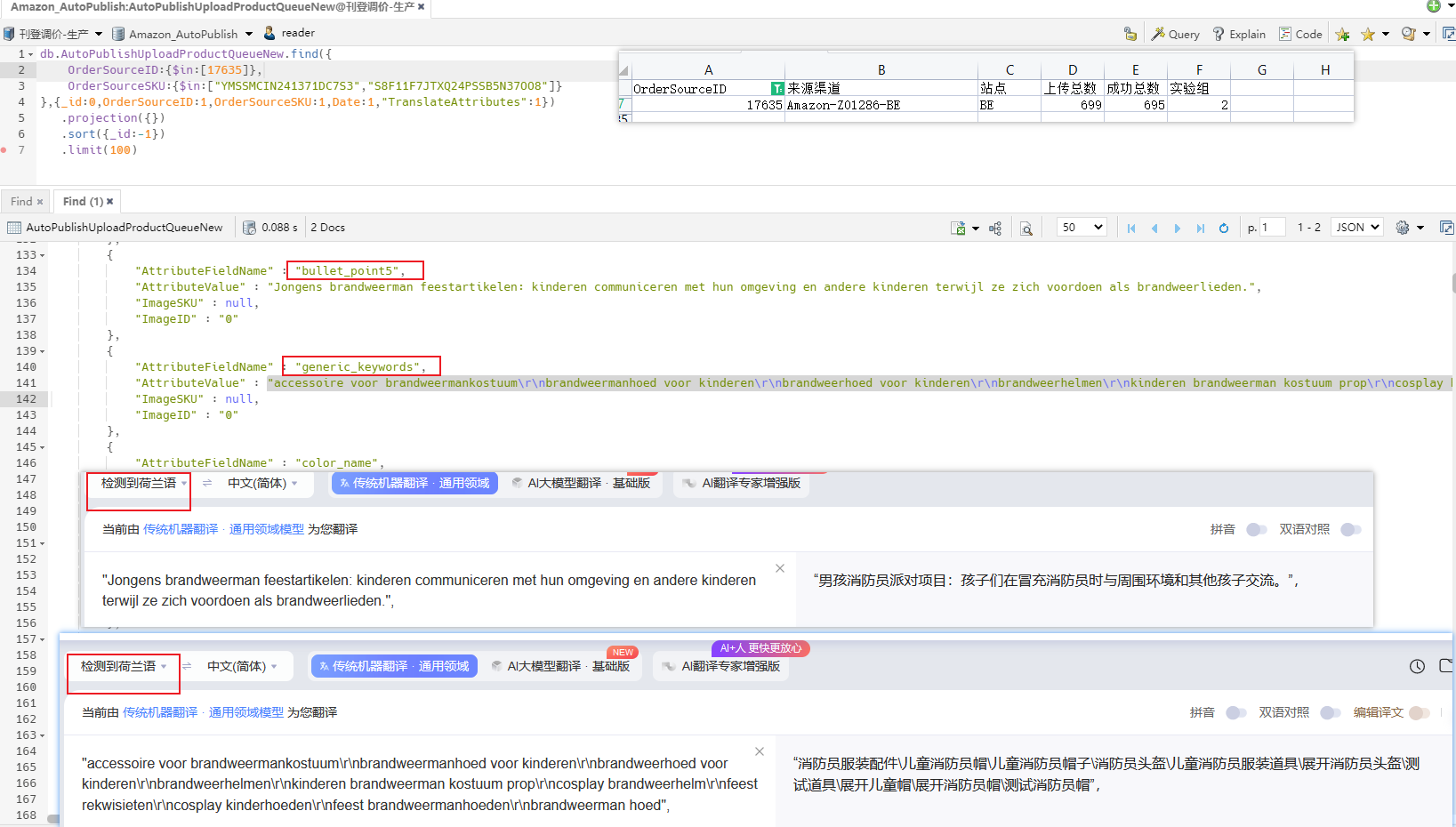Add current query to bookmarks star-plus icon
The height and width of the screenshot is (827, 1456).
(1342, 34)
